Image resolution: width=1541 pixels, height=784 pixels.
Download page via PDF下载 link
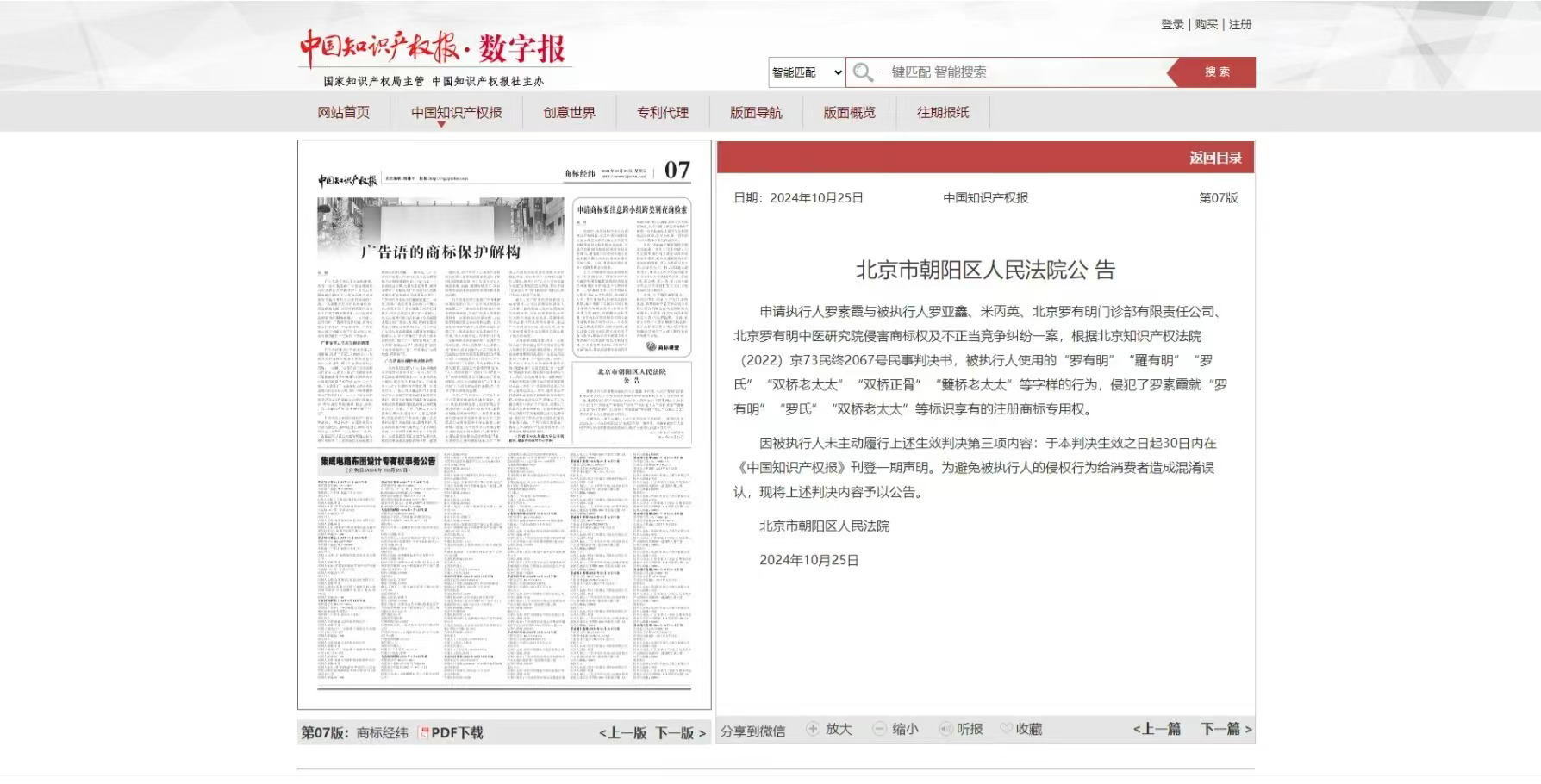(457, 733)
